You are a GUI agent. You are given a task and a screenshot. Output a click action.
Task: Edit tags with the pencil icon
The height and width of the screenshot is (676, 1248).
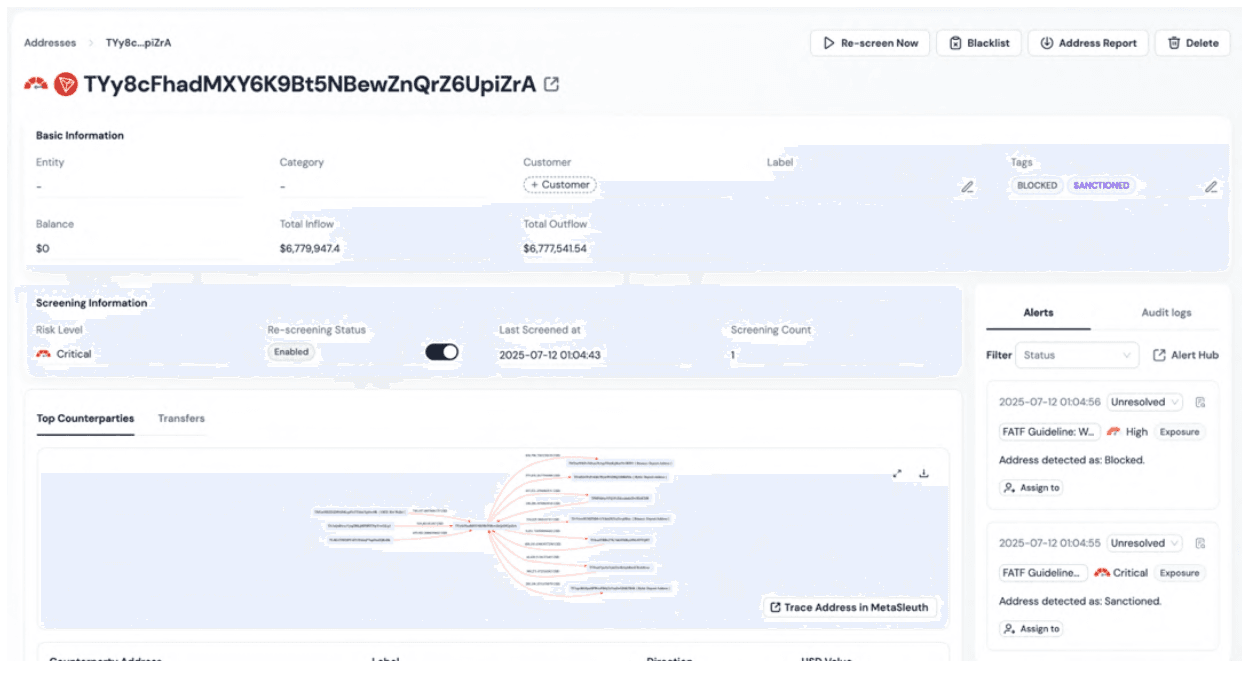point(1211,186)
